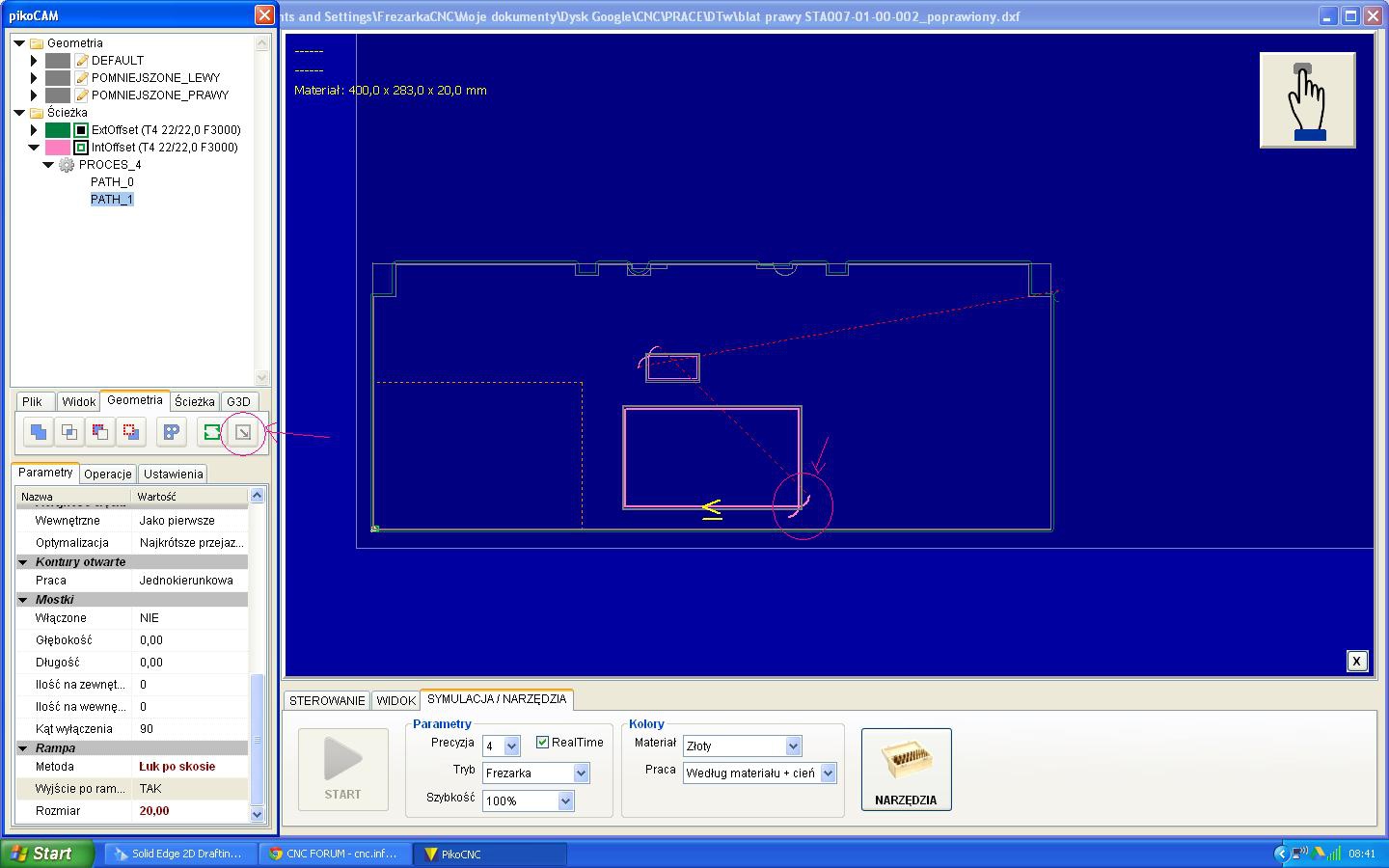This screenshot has height=868, width=1389.
Task: Collapse the Mostki property group
Action: (23, 600)
